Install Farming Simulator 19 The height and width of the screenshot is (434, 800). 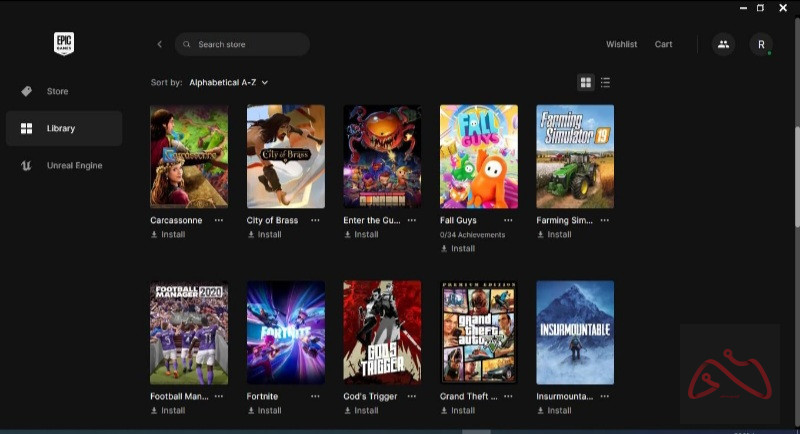(x=554, y=235)
